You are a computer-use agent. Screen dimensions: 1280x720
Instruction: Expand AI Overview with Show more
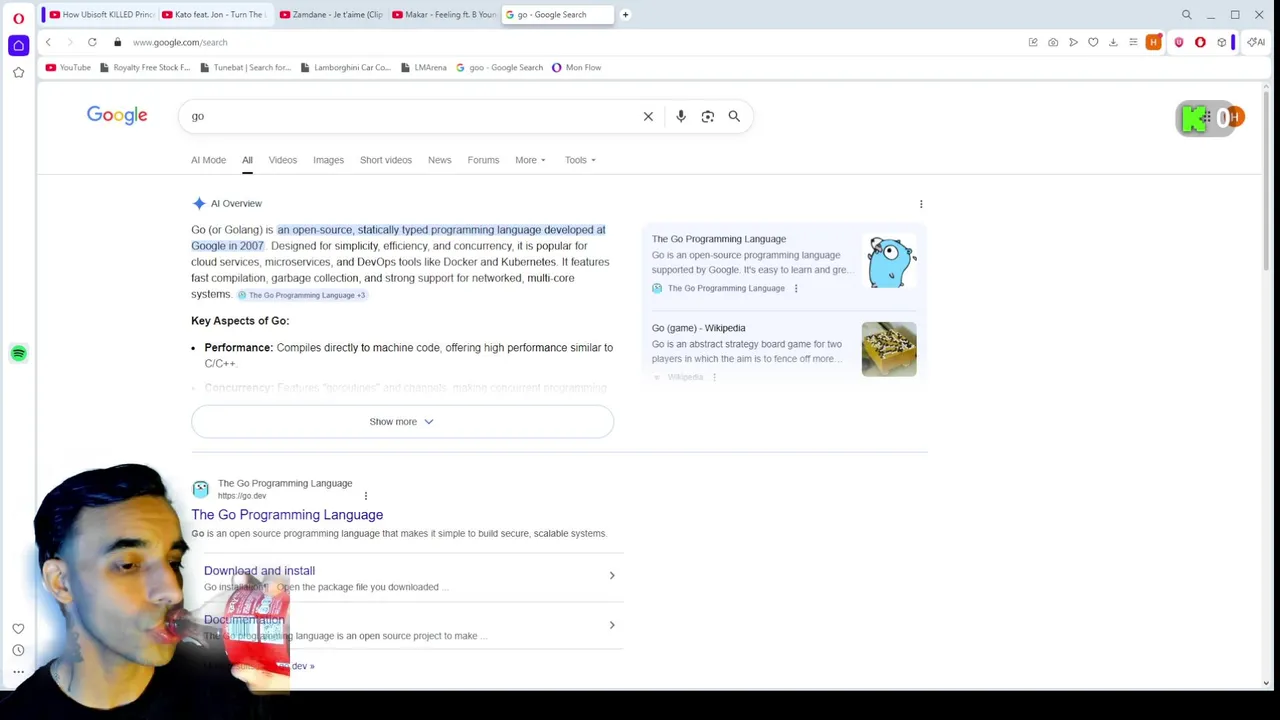pyautogui.click(x=402, y=422)
